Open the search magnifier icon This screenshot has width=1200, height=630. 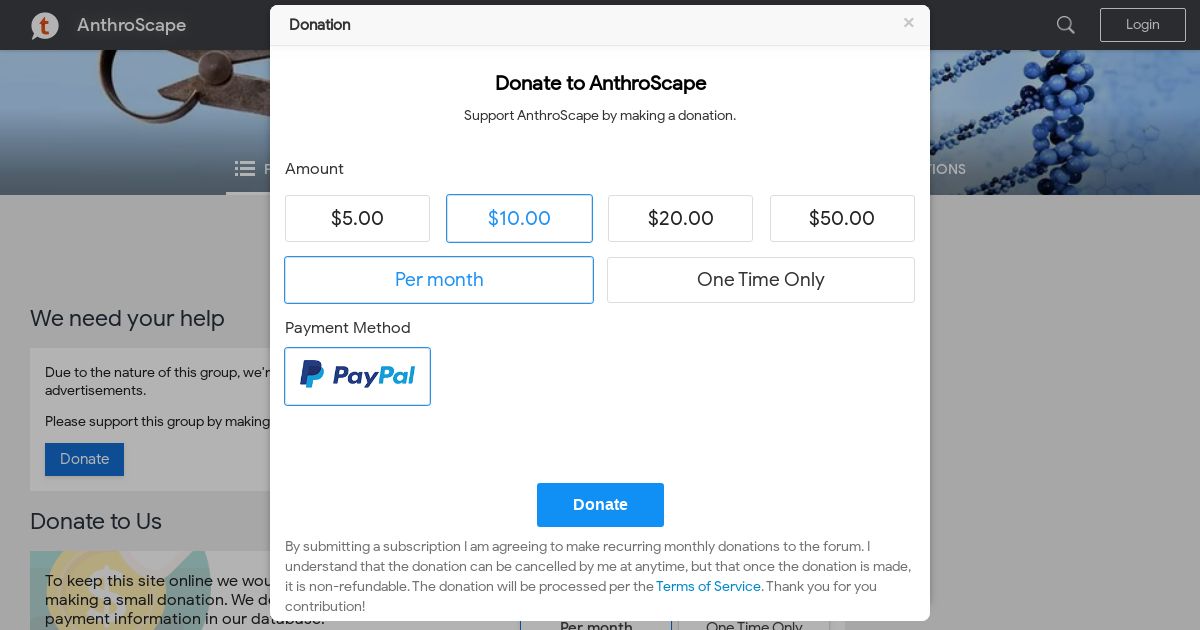point(1066,25)
